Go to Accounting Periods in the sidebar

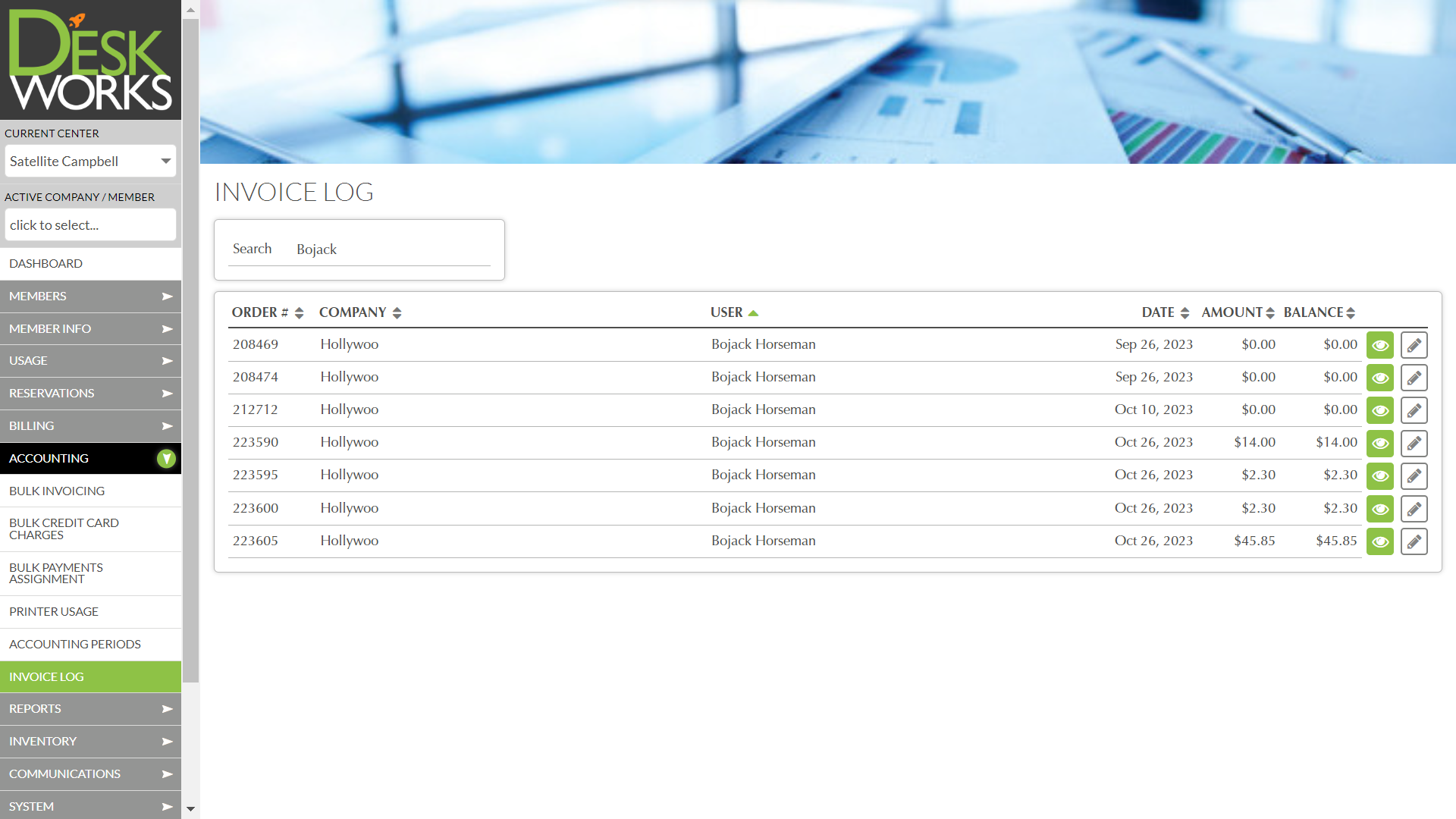[x=75, y=645]
